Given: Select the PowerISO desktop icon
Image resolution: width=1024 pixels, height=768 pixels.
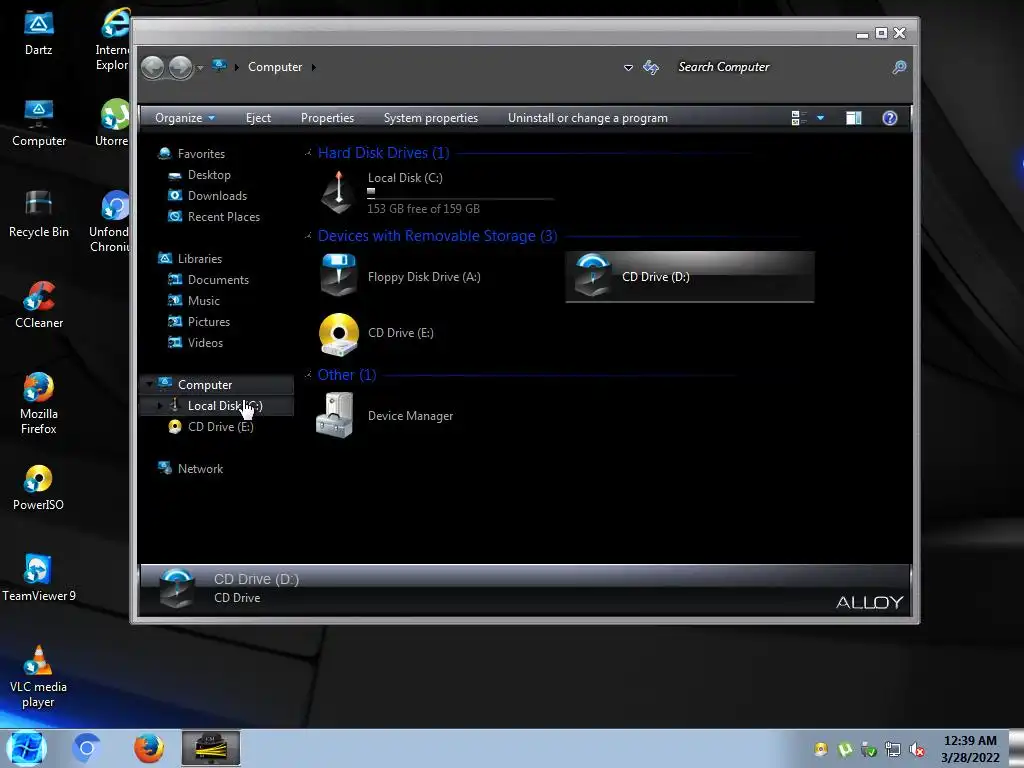Looking at the screenshot, I should 39,487.
